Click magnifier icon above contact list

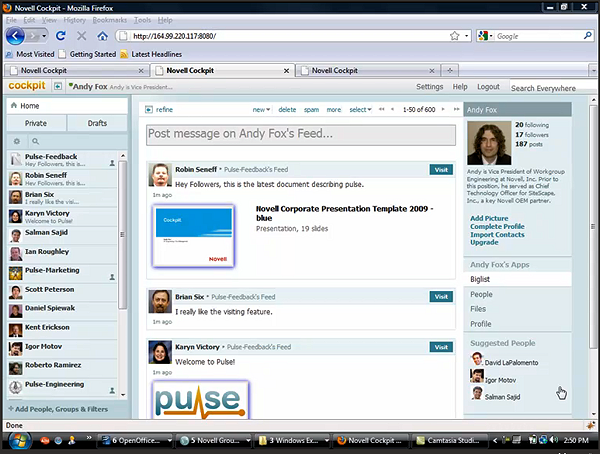click(x=36, y=141)
